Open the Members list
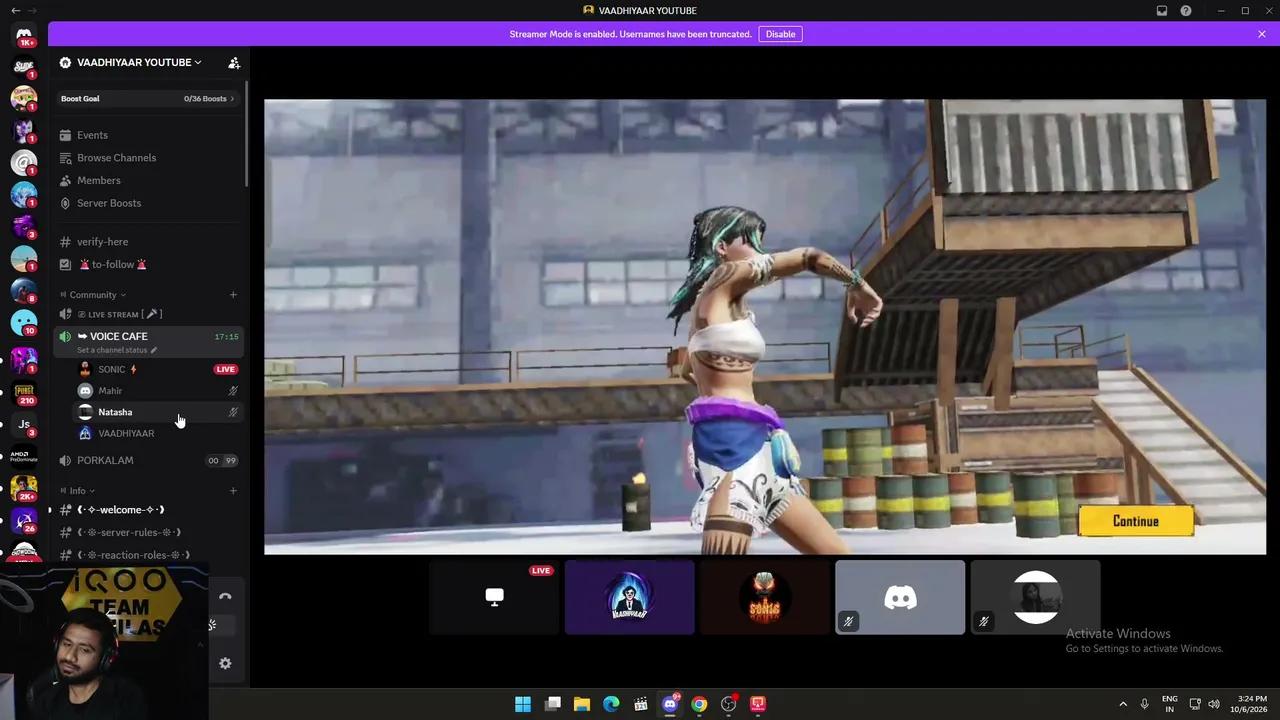 coord(149,181)
